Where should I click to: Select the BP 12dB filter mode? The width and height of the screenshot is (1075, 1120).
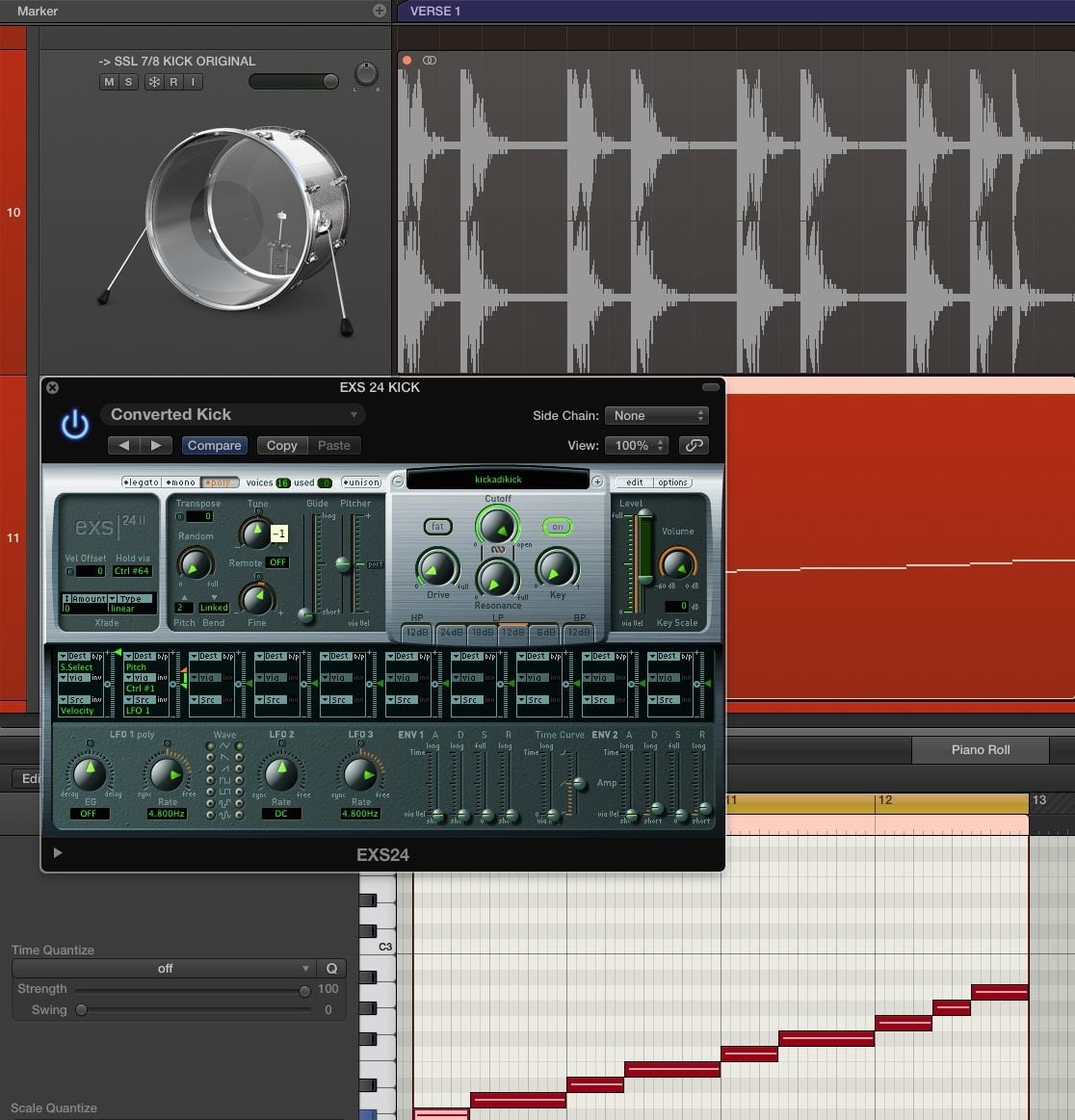tap(579, 632)
